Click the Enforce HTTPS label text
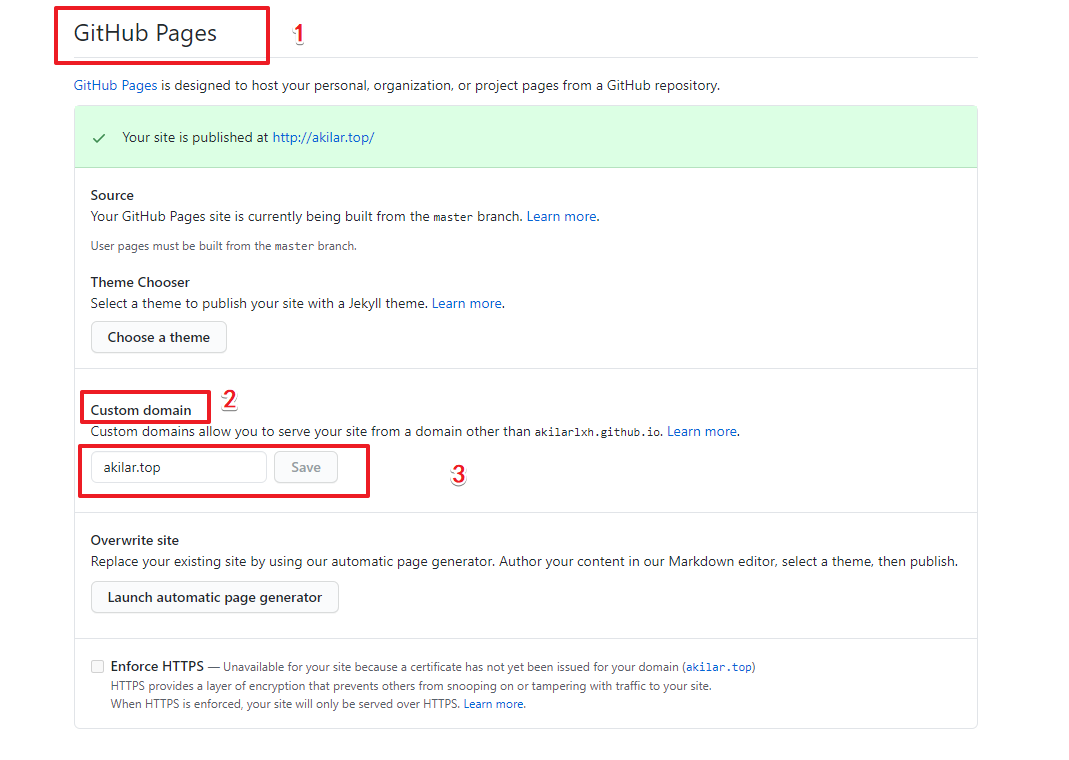The height and width of the screenshot is (760, 1069). (157, 666)
